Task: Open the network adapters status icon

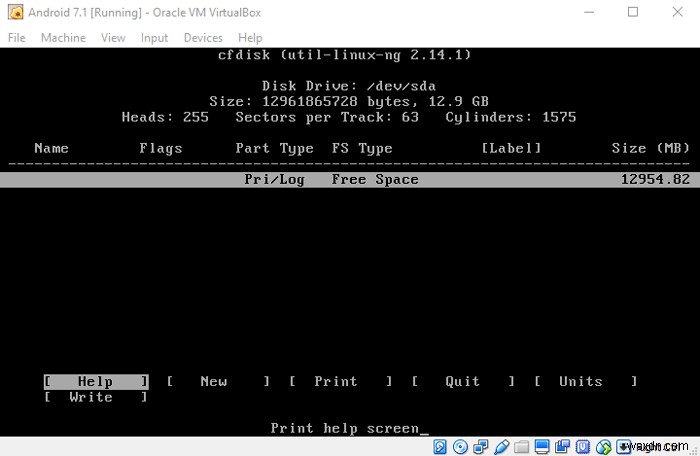Action: (481, 447)
